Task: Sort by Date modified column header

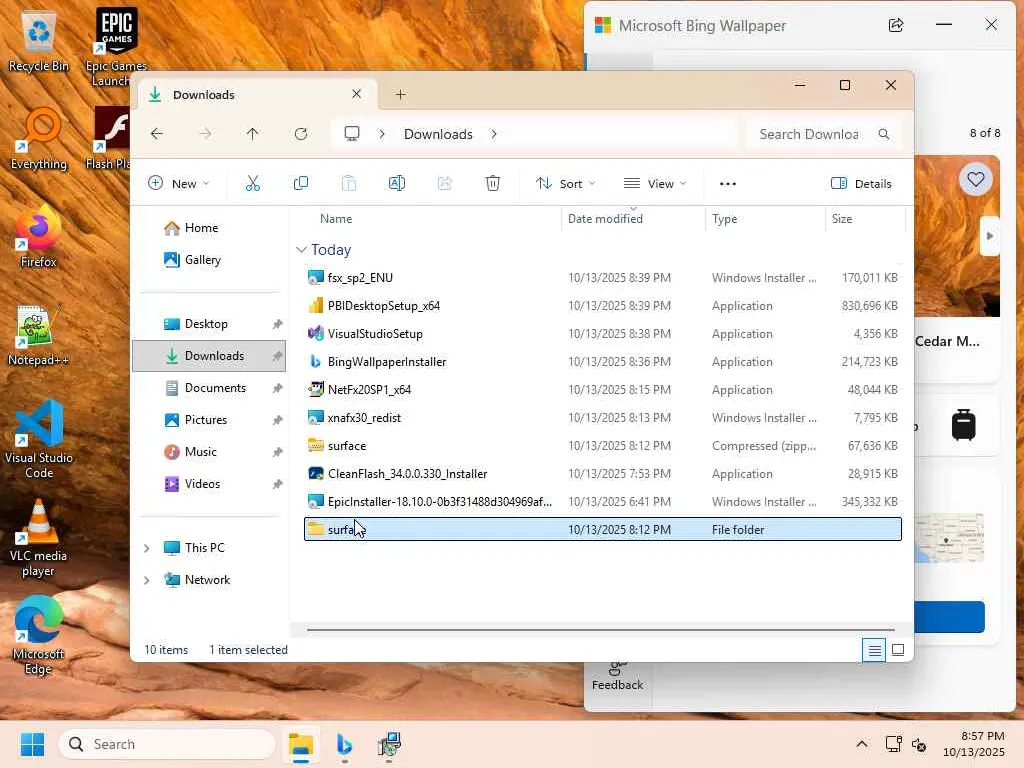Action: pos(633,219)
